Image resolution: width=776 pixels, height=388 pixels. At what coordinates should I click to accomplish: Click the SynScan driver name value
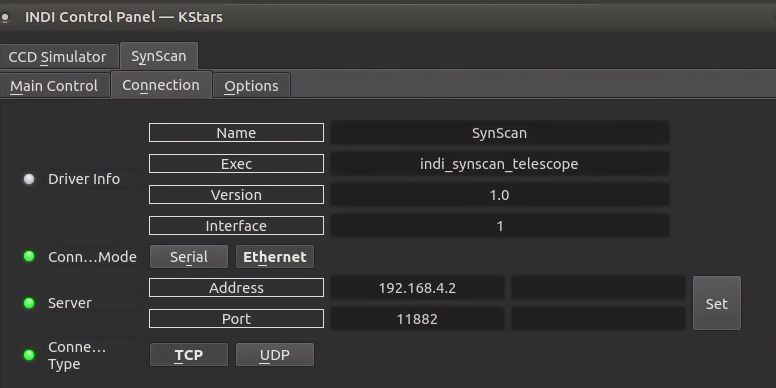500,133
